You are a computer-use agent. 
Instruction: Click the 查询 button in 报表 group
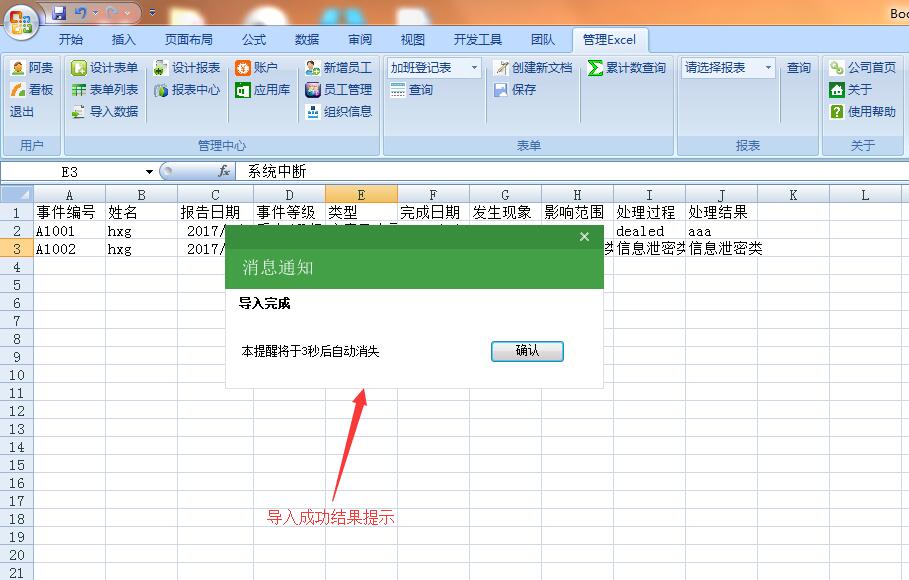(x=798, y=68)
